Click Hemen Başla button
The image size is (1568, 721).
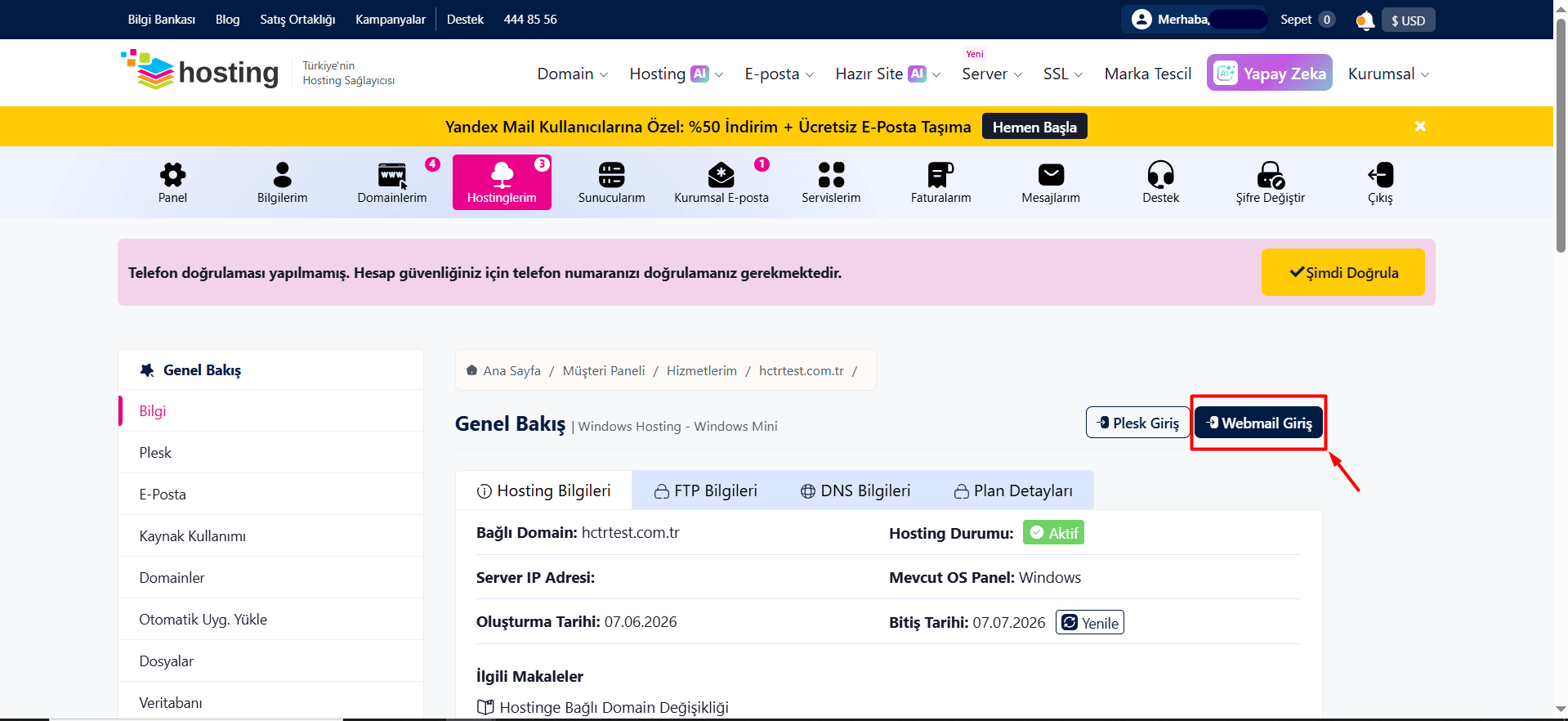coord(1034,127)
